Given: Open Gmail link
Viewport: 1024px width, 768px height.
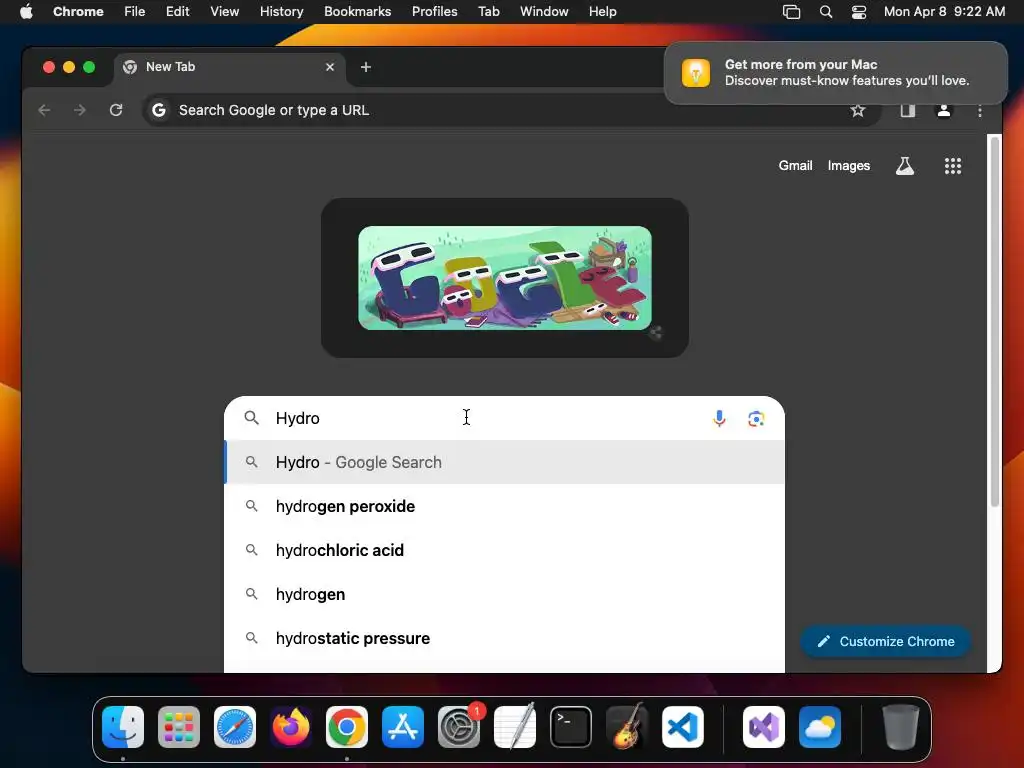Looking at the screenshot, I should coord(795,166).
